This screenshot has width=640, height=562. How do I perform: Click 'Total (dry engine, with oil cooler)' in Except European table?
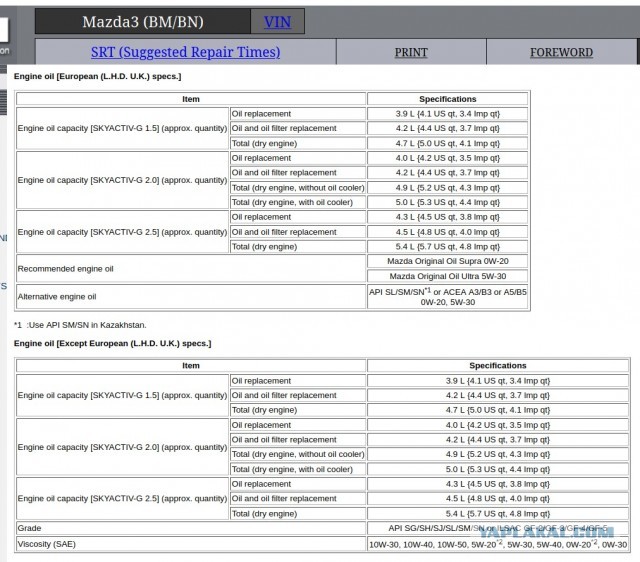click(298, 469)
